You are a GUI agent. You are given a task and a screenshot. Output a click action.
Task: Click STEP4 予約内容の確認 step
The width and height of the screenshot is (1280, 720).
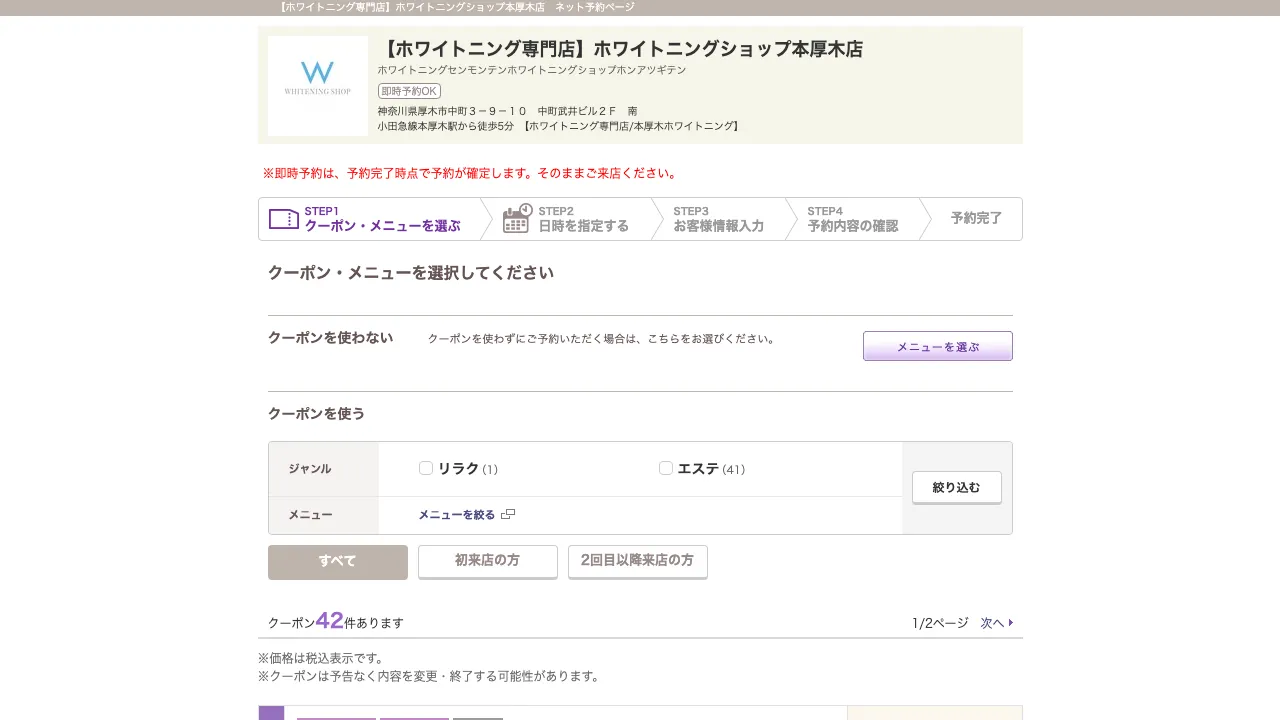(x=852, y=219)
